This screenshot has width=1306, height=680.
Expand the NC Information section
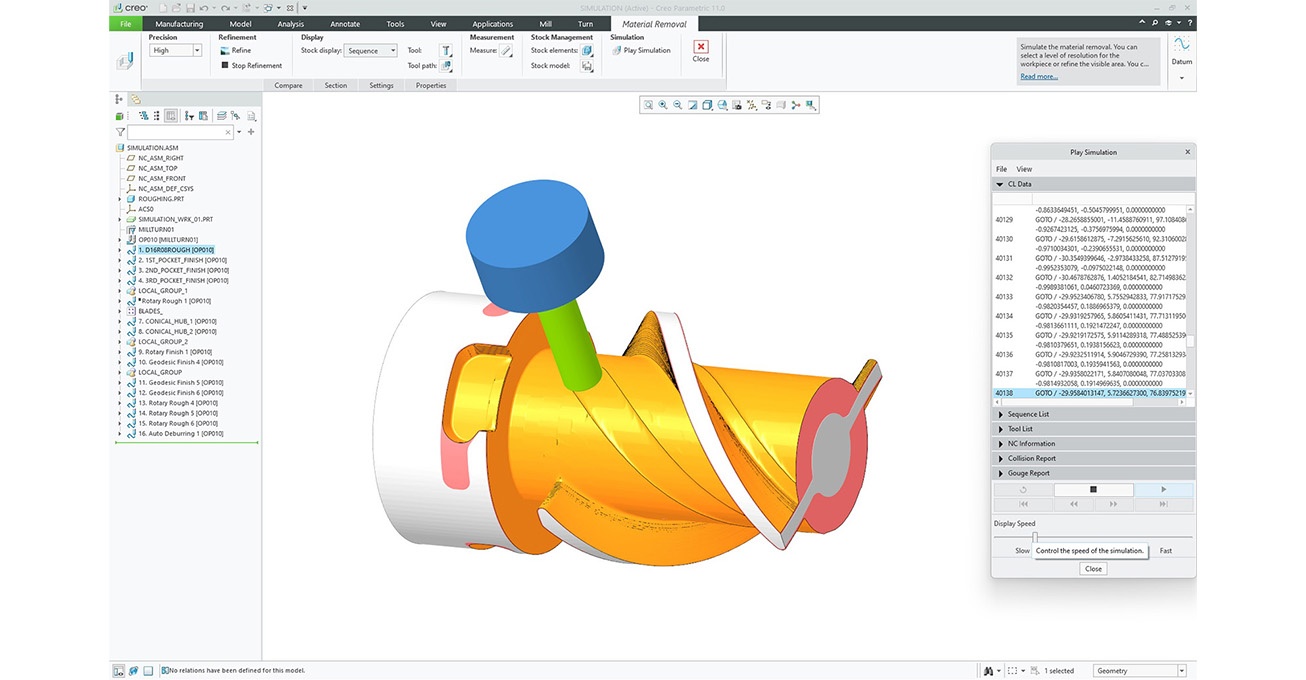tap(1093, 444)
